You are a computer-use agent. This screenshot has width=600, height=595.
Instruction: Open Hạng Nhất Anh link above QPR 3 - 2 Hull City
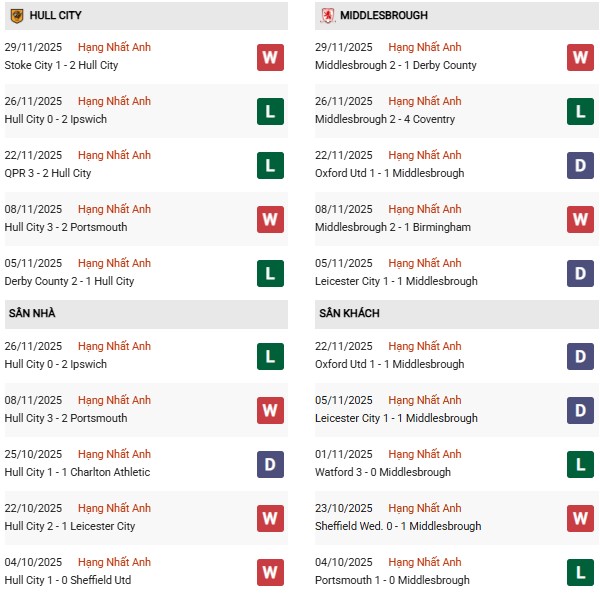pyautogui.click(x=114, y=155)
